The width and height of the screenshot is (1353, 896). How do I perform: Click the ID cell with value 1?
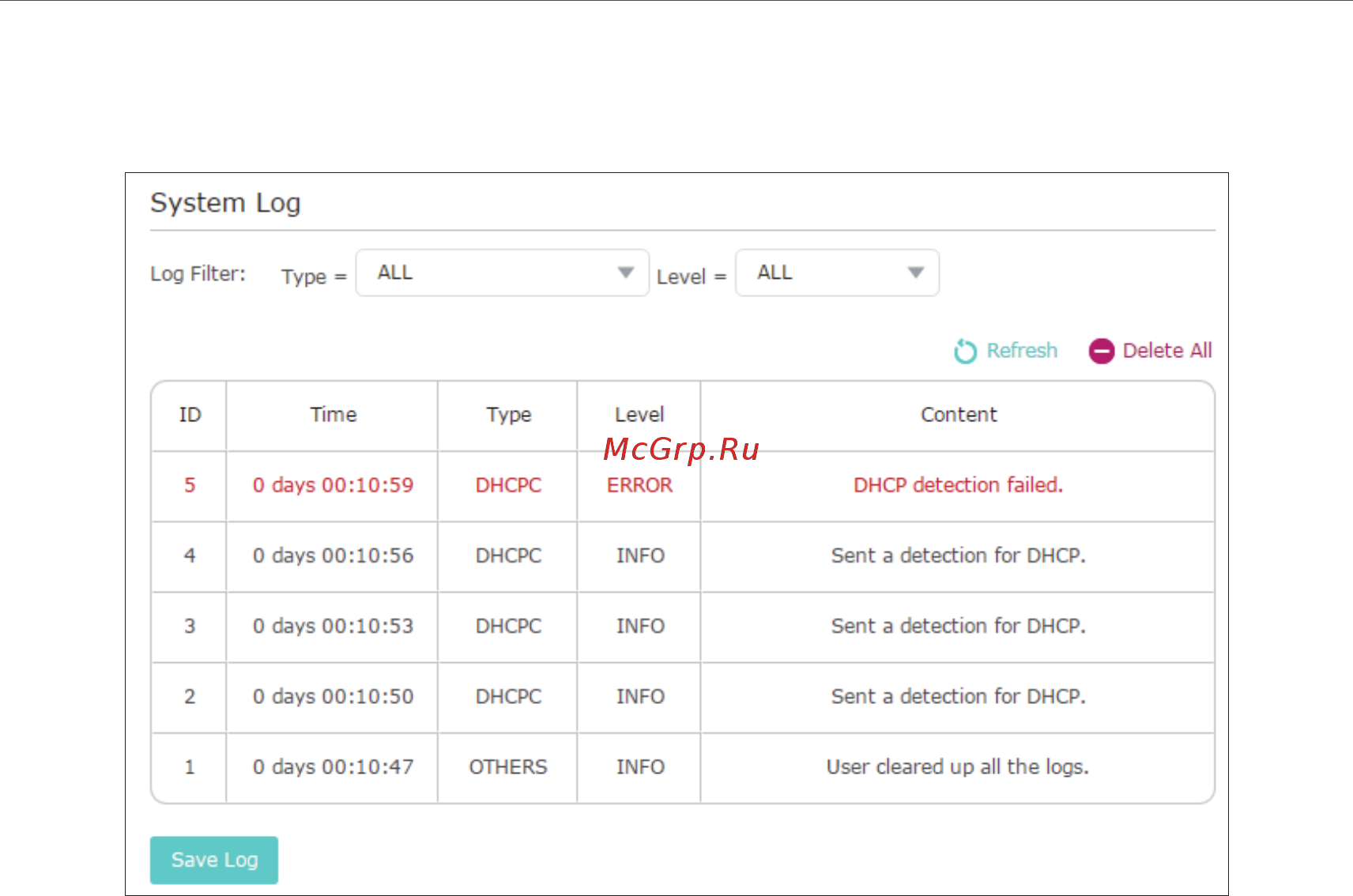coord(190,766)
